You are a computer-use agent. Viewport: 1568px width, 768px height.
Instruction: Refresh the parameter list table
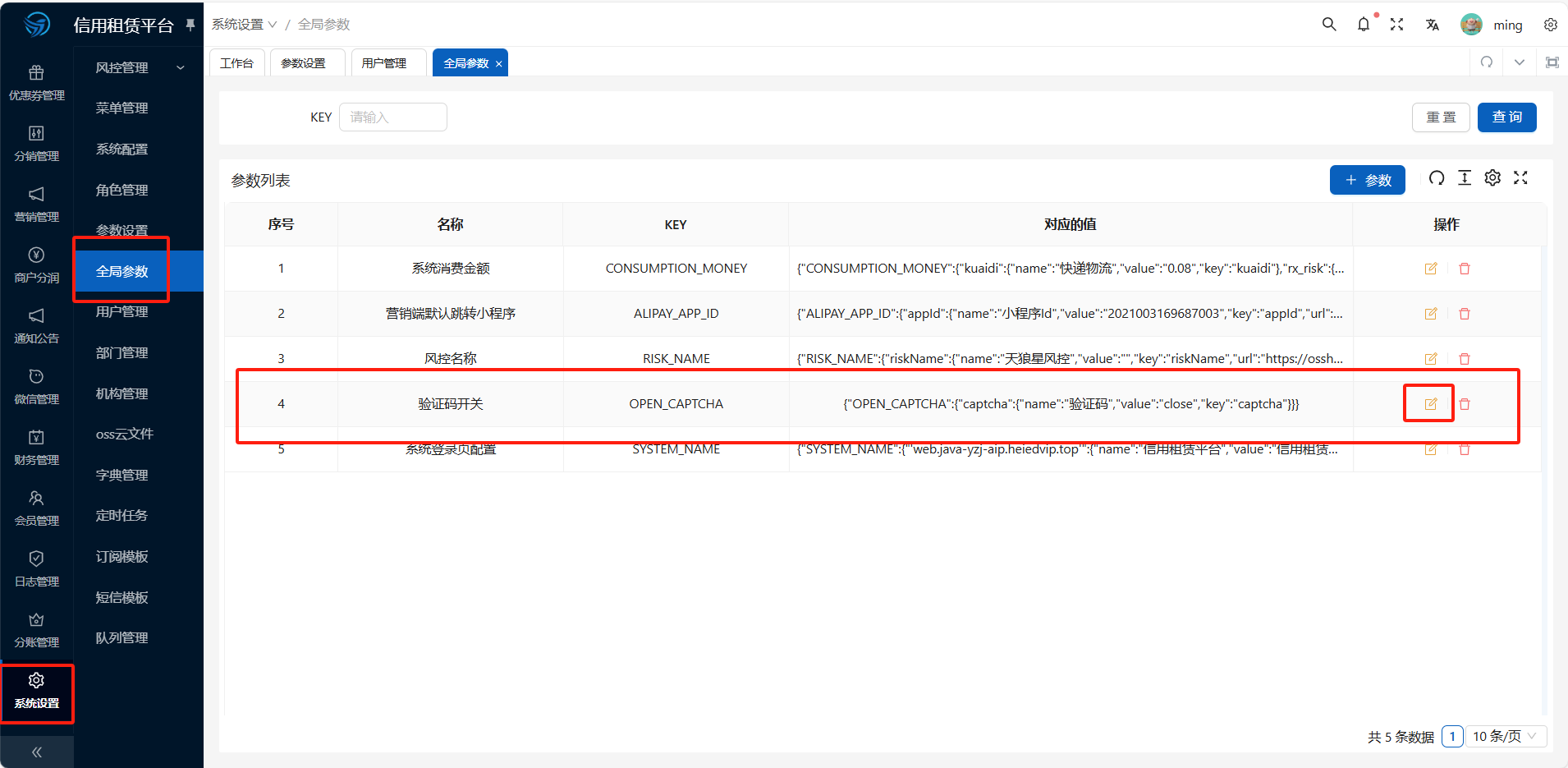point(1436,178)
